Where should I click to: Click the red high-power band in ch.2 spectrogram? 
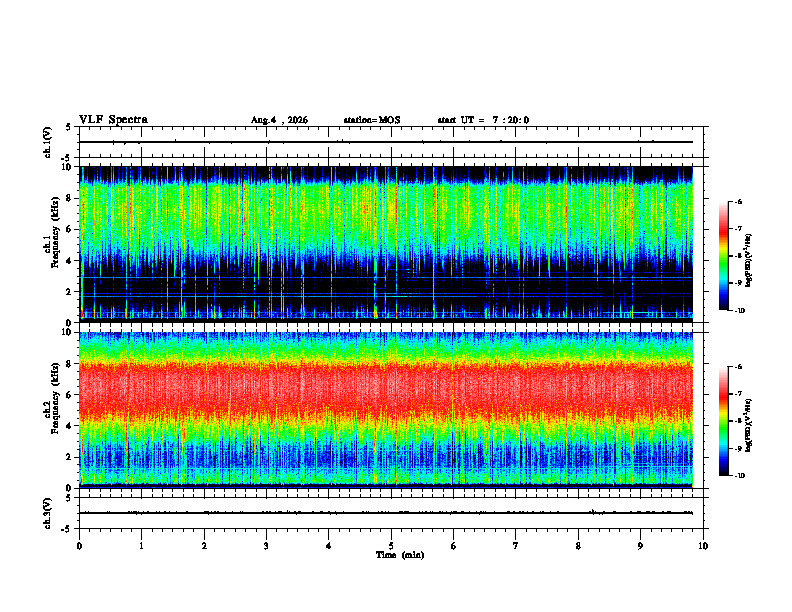(386, 391)
